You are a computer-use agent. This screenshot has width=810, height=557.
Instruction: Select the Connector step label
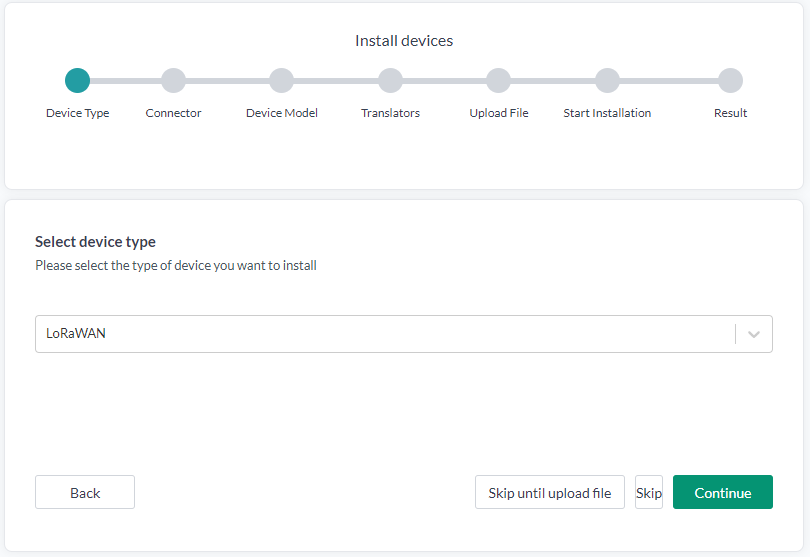174,113
